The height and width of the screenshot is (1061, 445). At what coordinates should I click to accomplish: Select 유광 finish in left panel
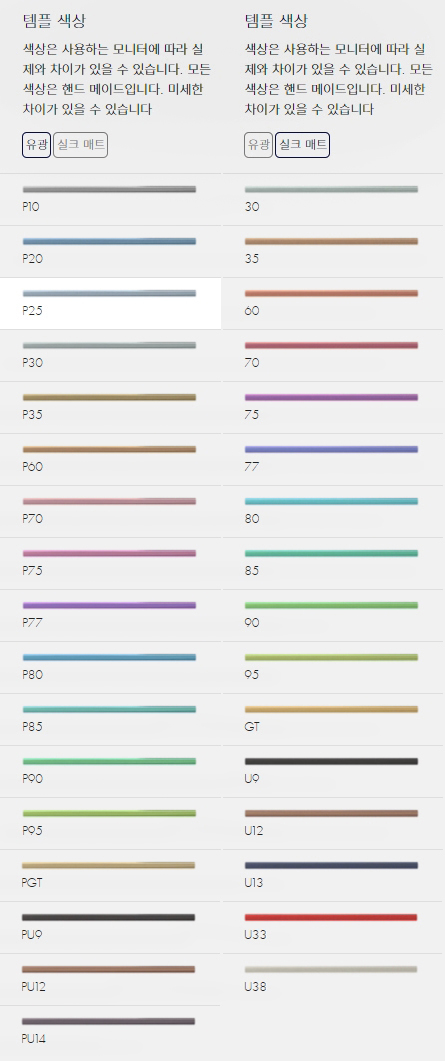37,145
